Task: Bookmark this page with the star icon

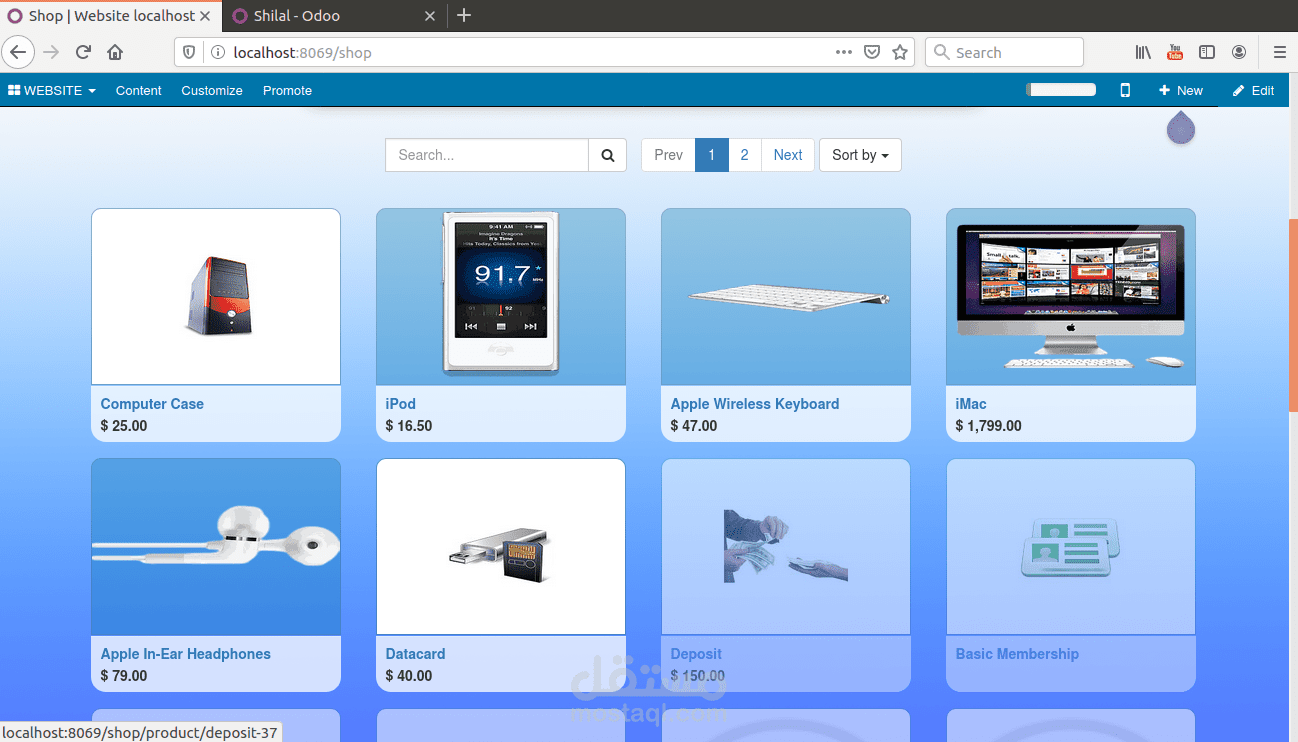Action: tap(899, 52)
